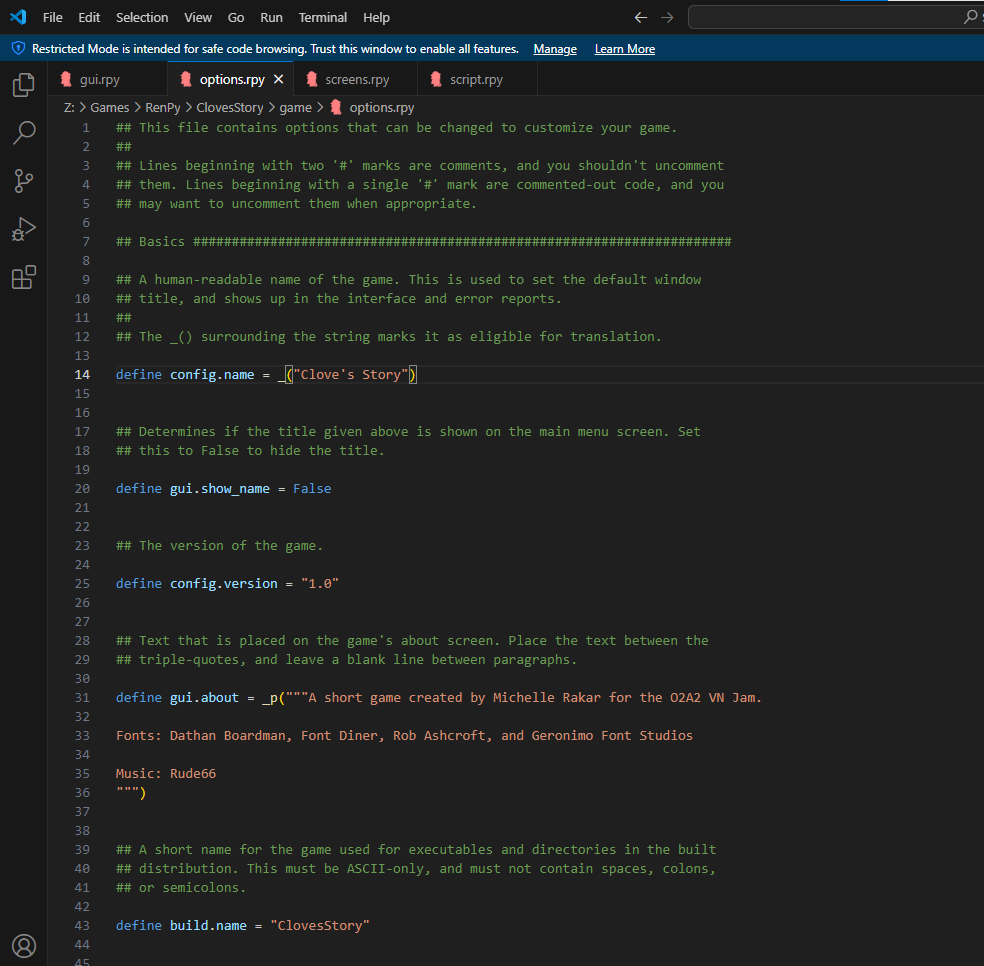Image resolution: width=984 pixels, height=966 pixels.
Task: Open the Go menu
Action: point(236,18)
